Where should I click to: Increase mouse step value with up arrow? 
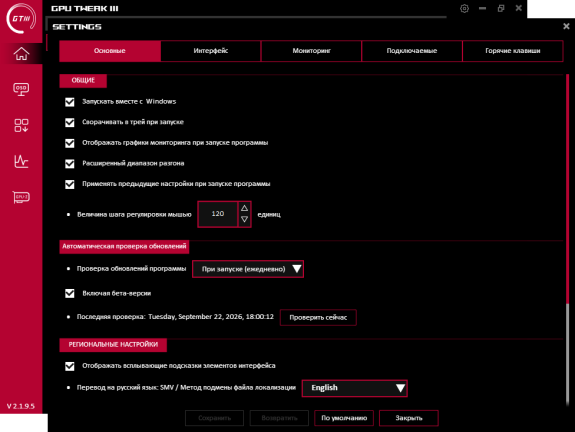245,208
